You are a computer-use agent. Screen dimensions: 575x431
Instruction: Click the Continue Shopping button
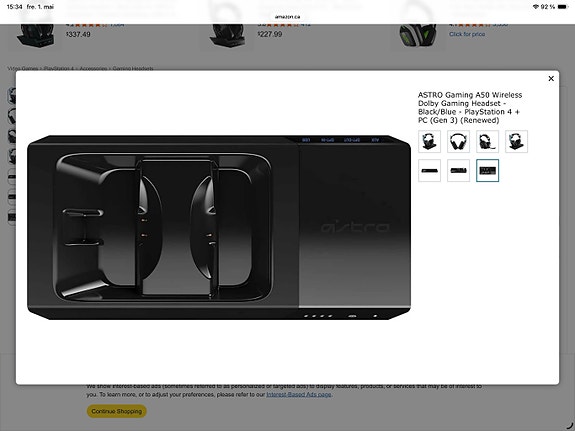(x=117, y=411)
